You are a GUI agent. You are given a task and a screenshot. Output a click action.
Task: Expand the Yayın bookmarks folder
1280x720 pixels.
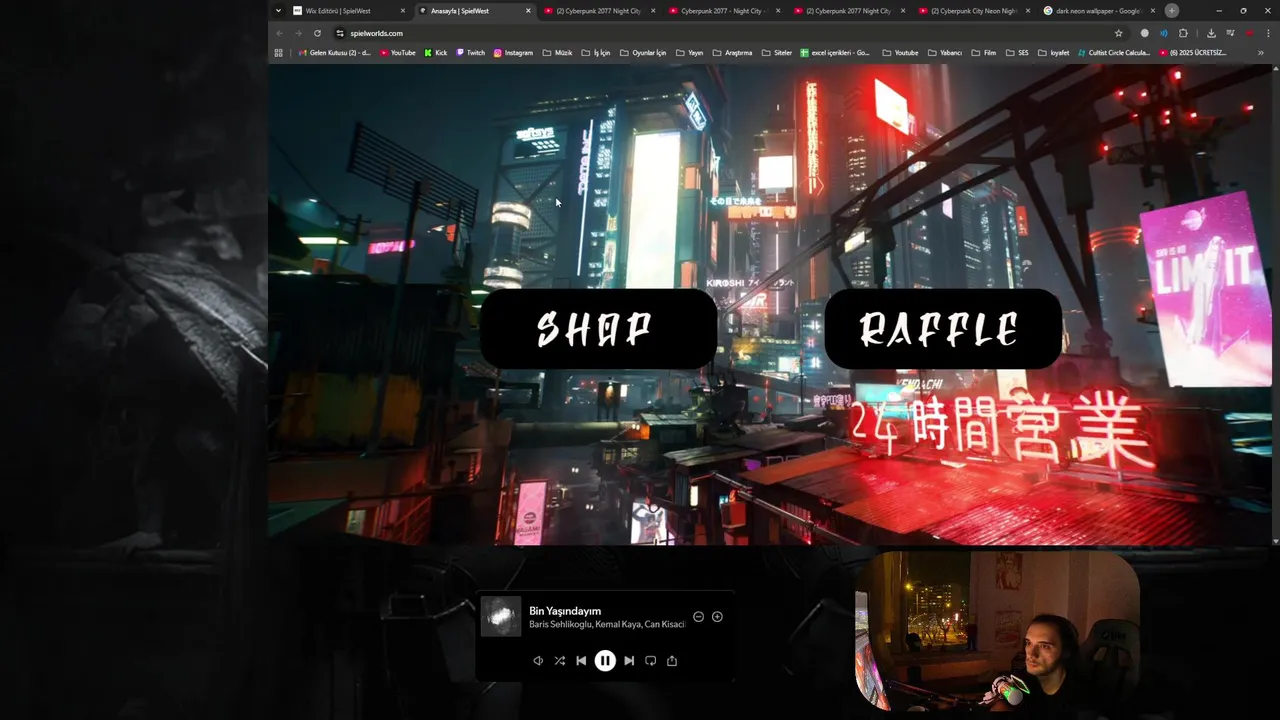coord(690,53)
